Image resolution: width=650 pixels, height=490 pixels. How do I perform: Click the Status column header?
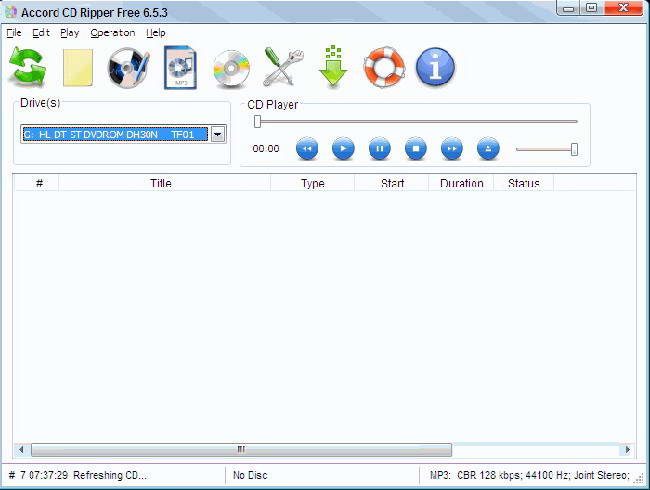[524, 183]
